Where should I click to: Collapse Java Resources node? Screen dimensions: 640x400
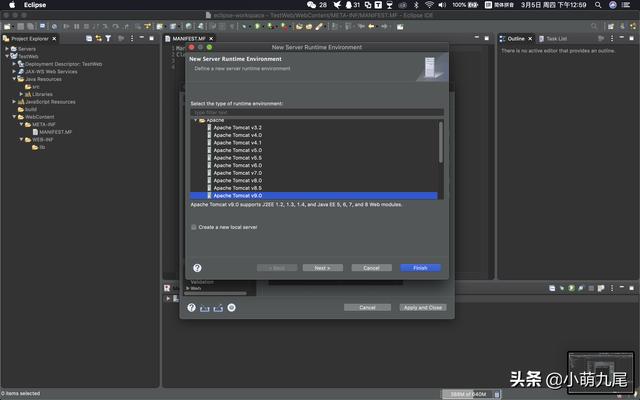click(x=14, y=79)
